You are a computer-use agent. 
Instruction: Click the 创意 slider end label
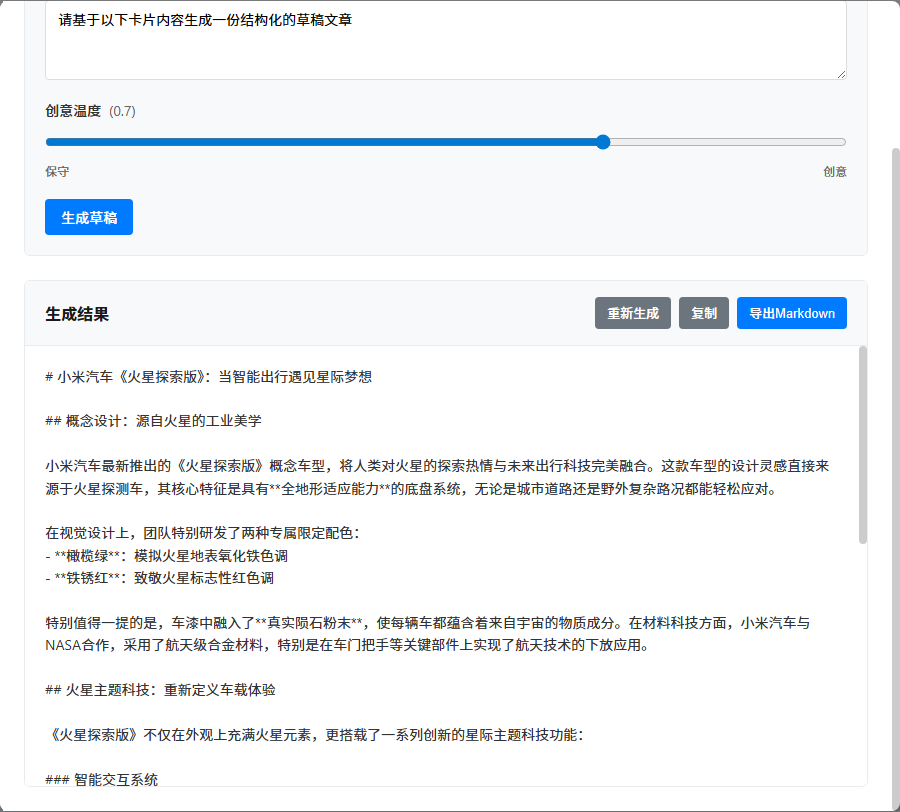[x=835, y=172]
